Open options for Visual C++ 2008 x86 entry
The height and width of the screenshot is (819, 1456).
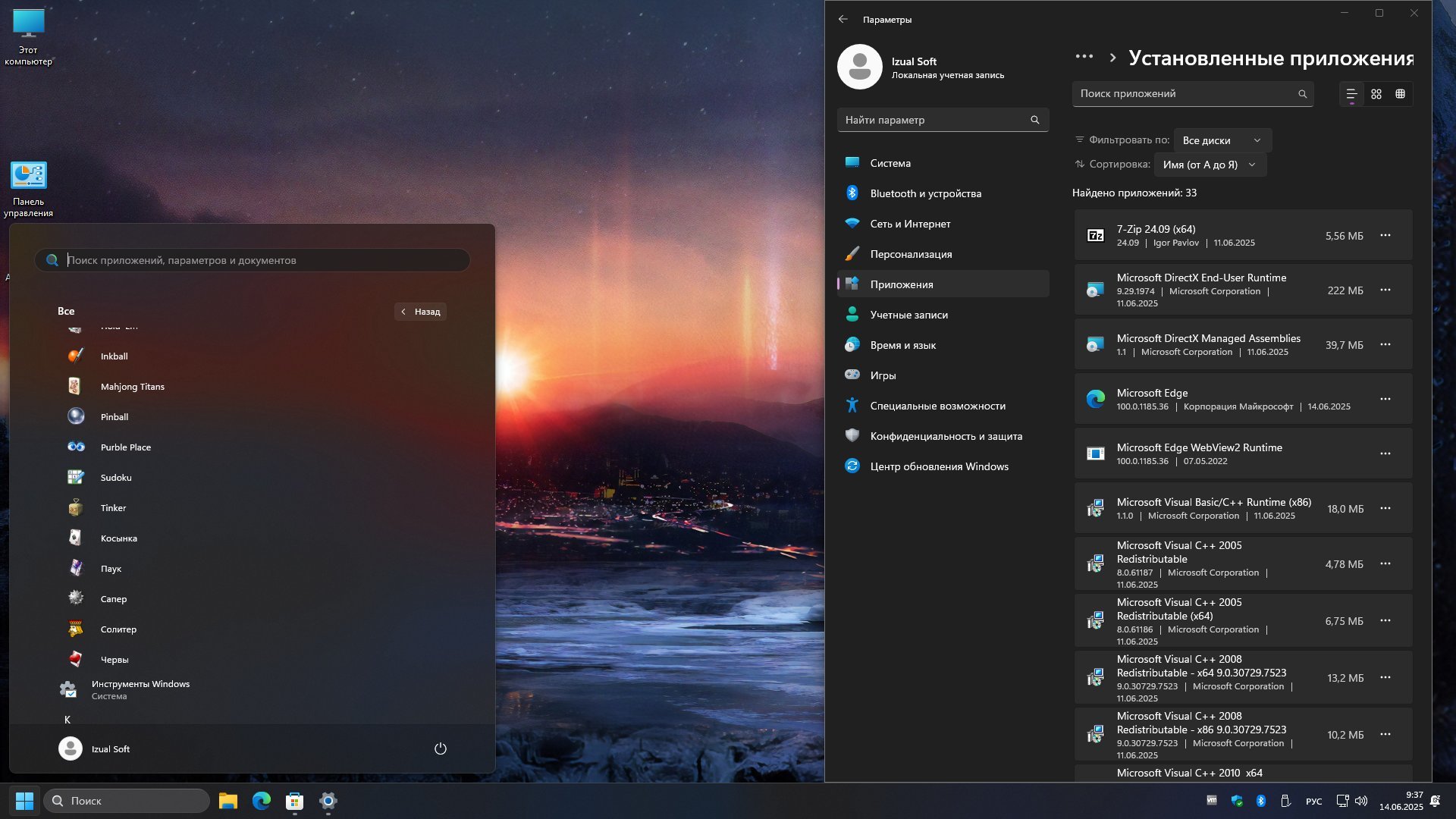click(x=1385, y=735)
